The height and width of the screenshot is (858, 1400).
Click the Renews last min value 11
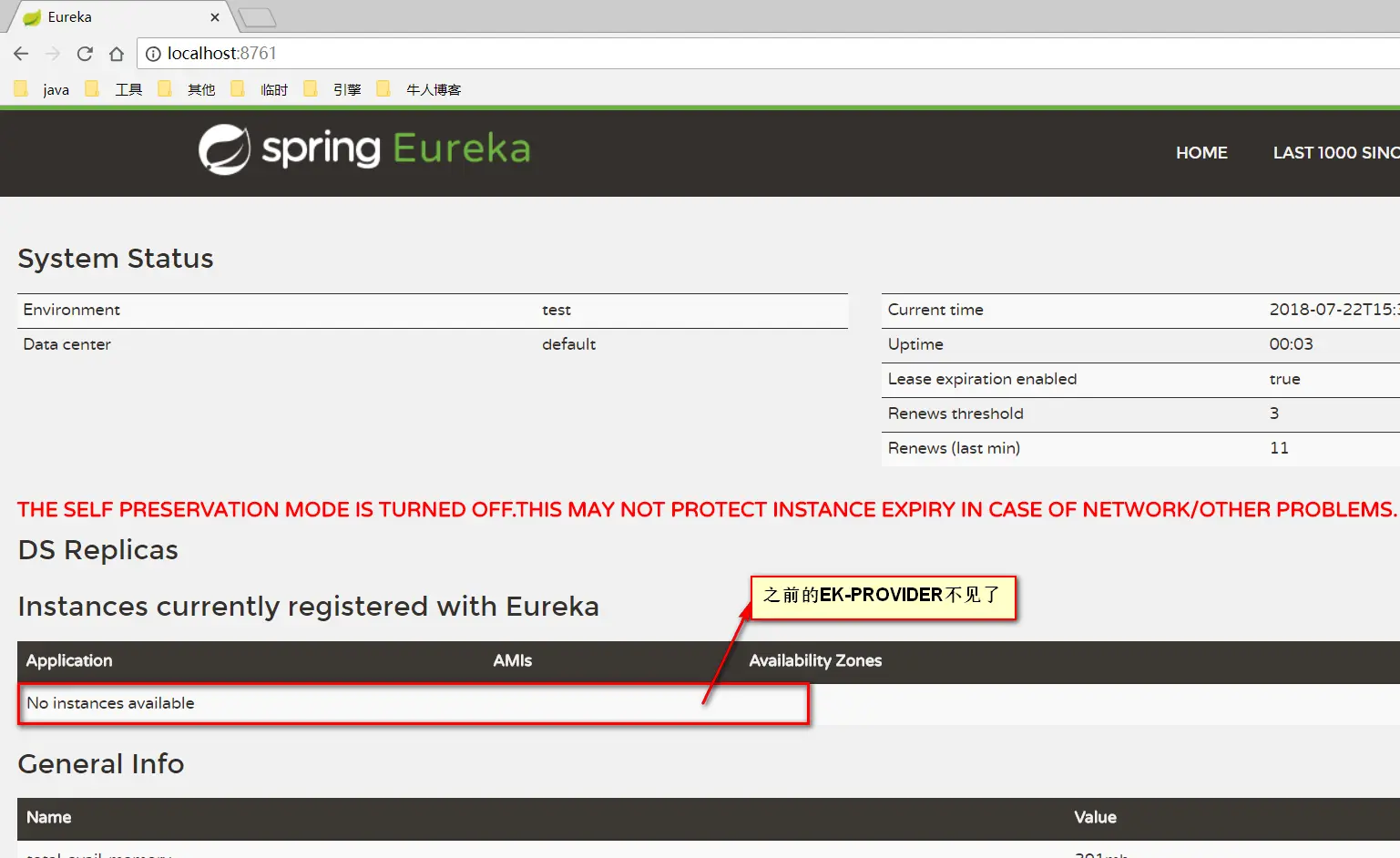(x=1280, y=448)
